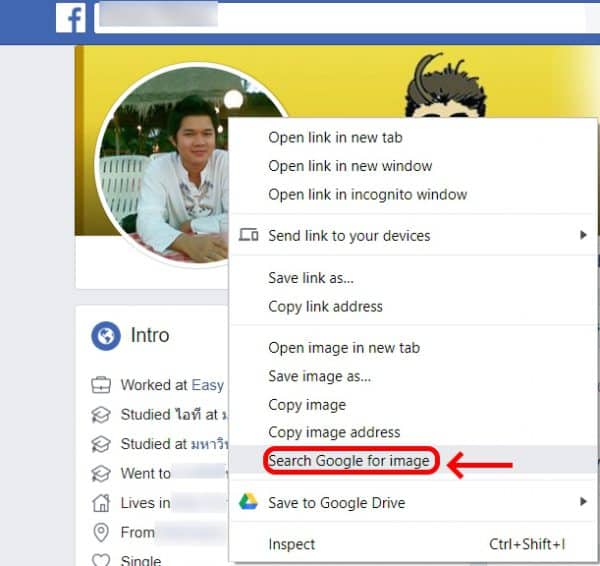The width and height of the screenshot is (600, 566).
Task: Click the globe icon beside Intro
Action: pos(106,336)
